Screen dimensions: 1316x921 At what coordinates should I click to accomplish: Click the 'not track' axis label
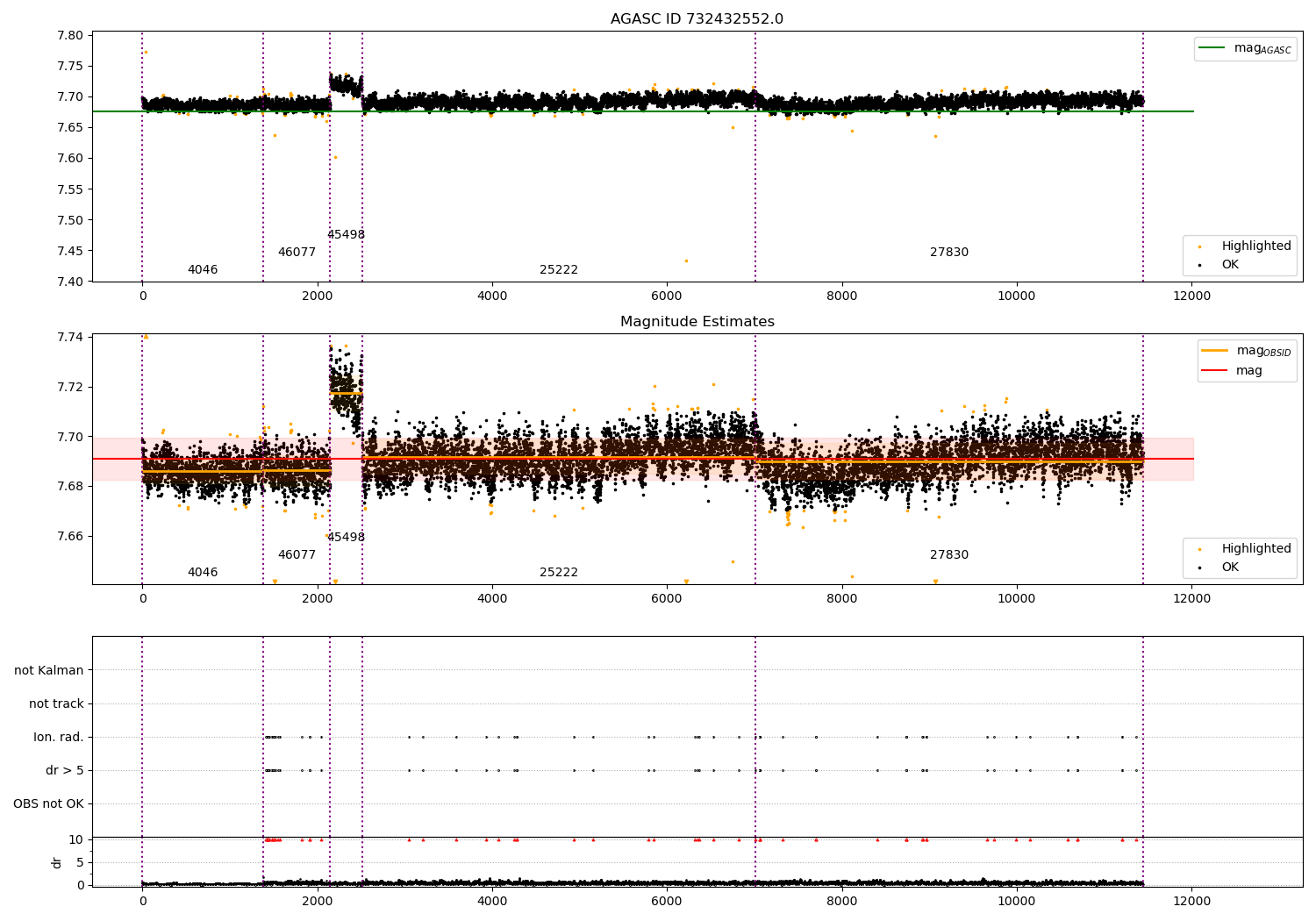click(56, 703)
